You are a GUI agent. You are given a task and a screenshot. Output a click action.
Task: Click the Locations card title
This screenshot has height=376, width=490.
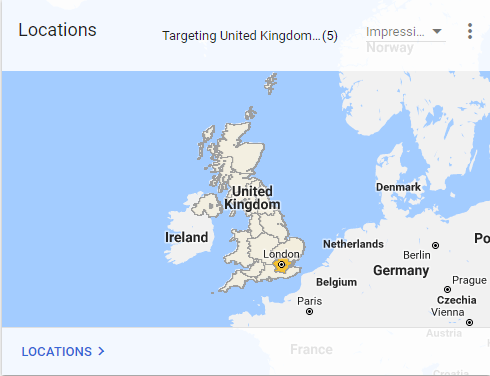pyautogui.click(x=57, y=30)
